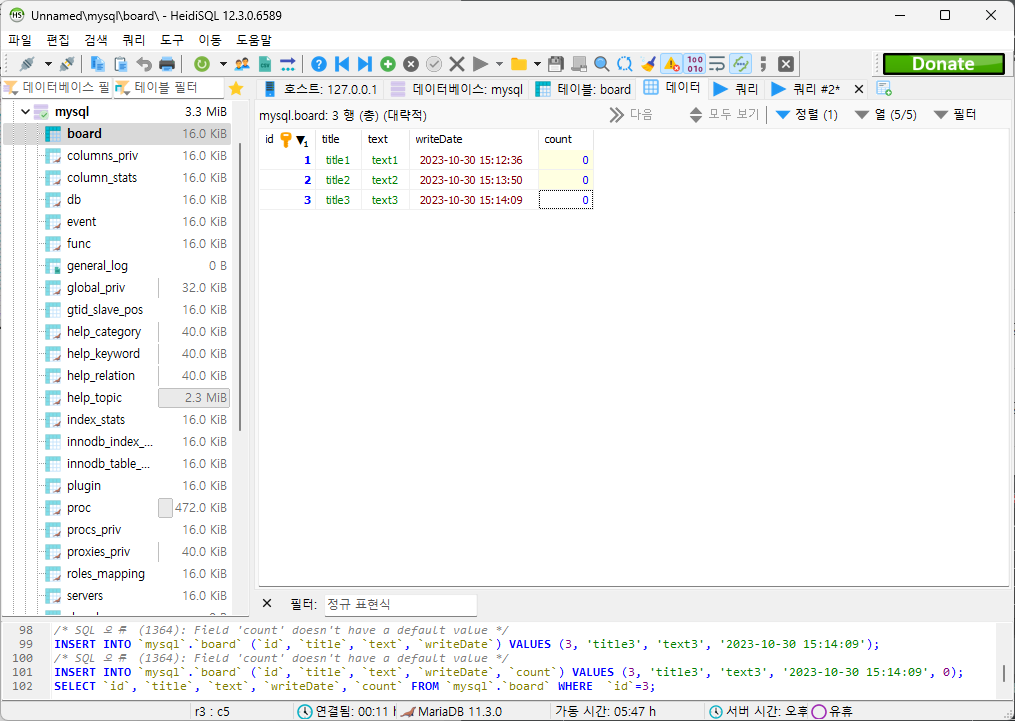Open the 정렬 (1) sort dropdown
Viewport: 1015px width, 721px height.
[x=807, y=115]
